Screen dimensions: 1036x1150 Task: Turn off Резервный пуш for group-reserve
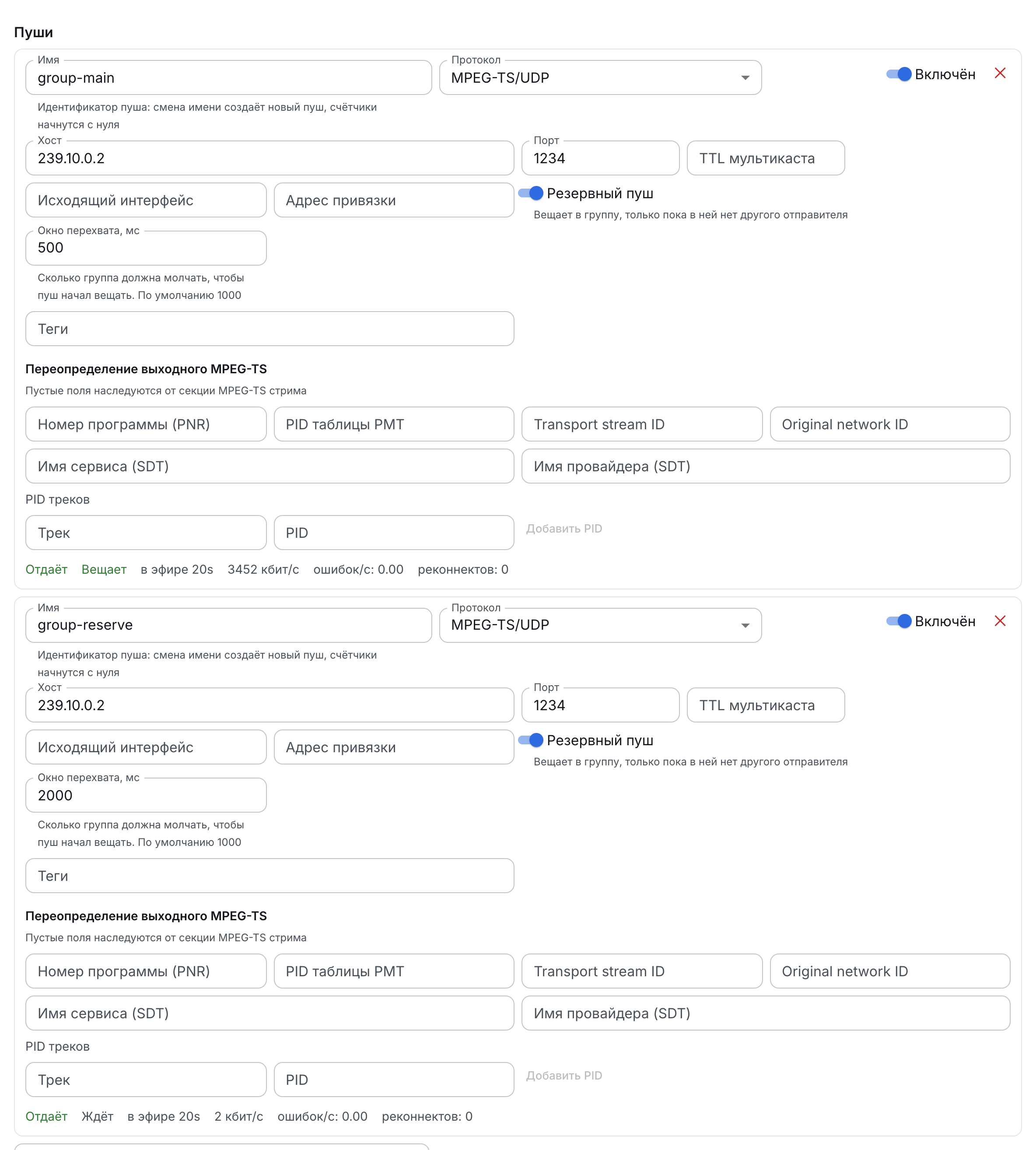click(531, 740)
